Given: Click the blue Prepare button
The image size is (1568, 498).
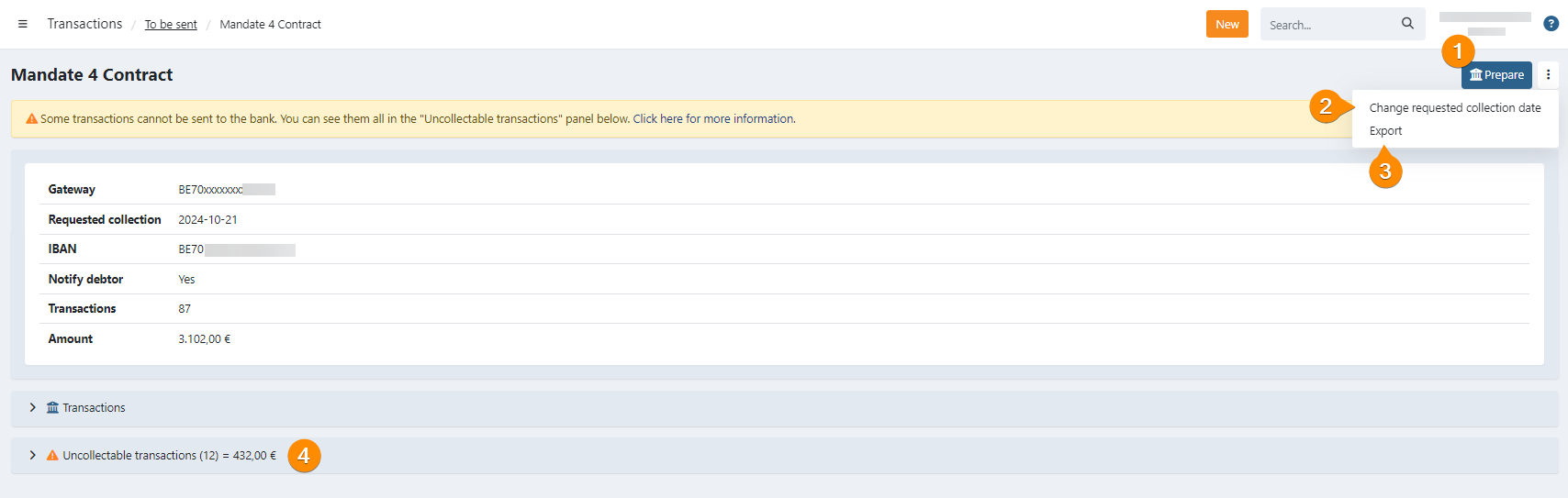Looking at the screenshot, I should point(1495,75).
